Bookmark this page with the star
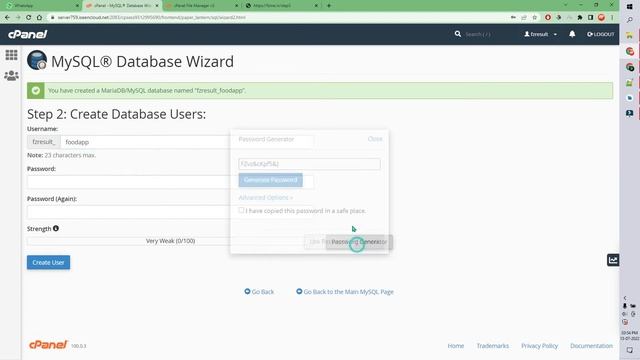 coord(534,18)
